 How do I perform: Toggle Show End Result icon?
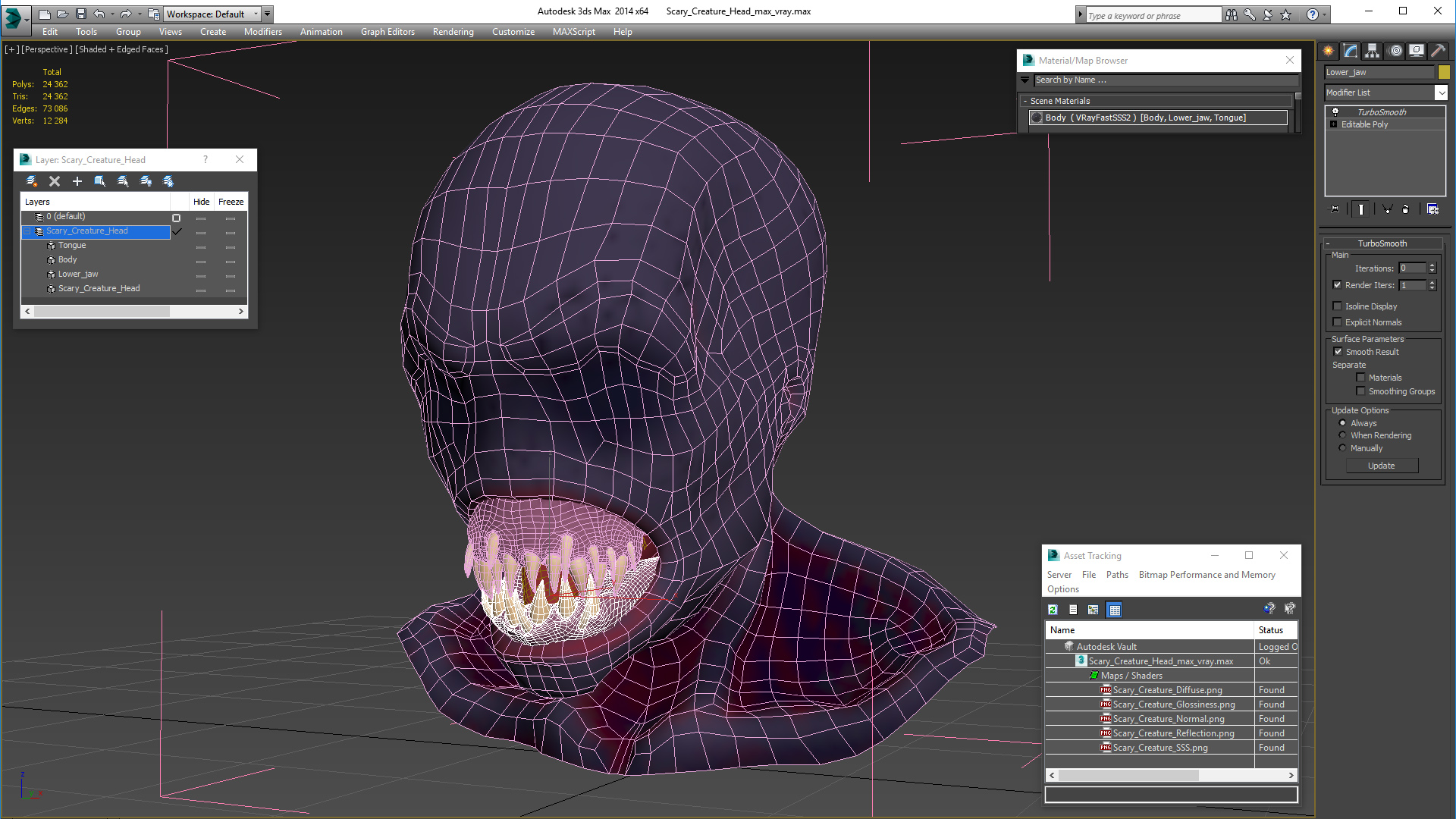click(x=1361, y=209)
